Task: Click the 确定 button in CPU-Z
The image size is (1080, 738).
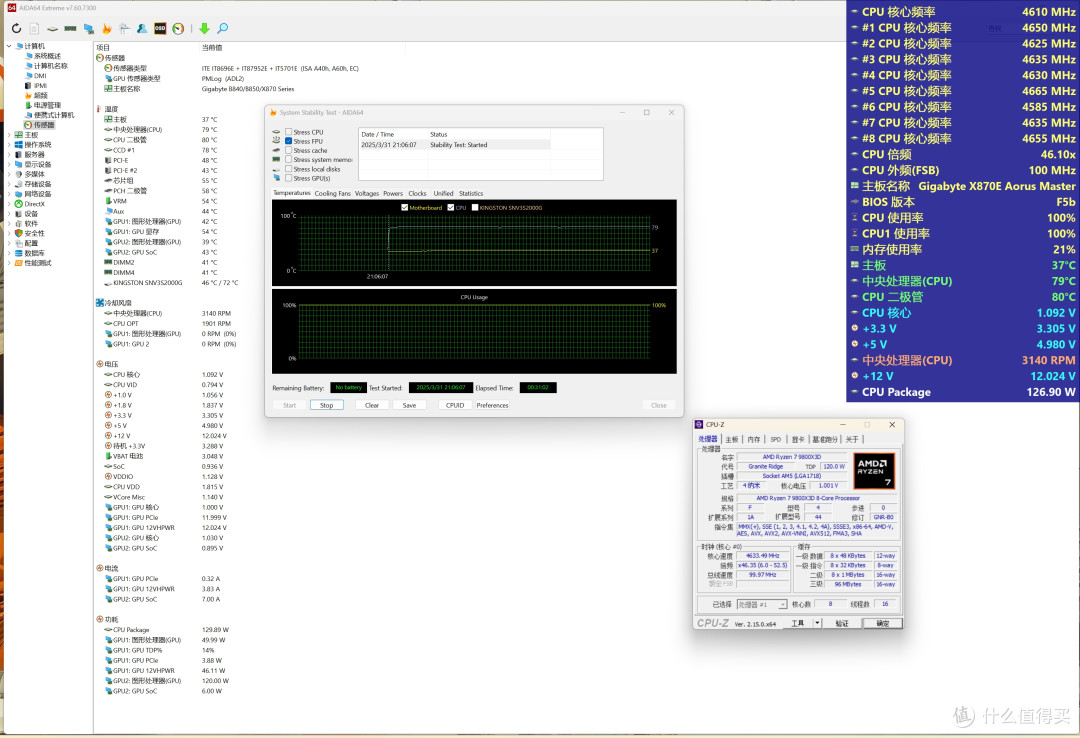Action: (882, 623)
